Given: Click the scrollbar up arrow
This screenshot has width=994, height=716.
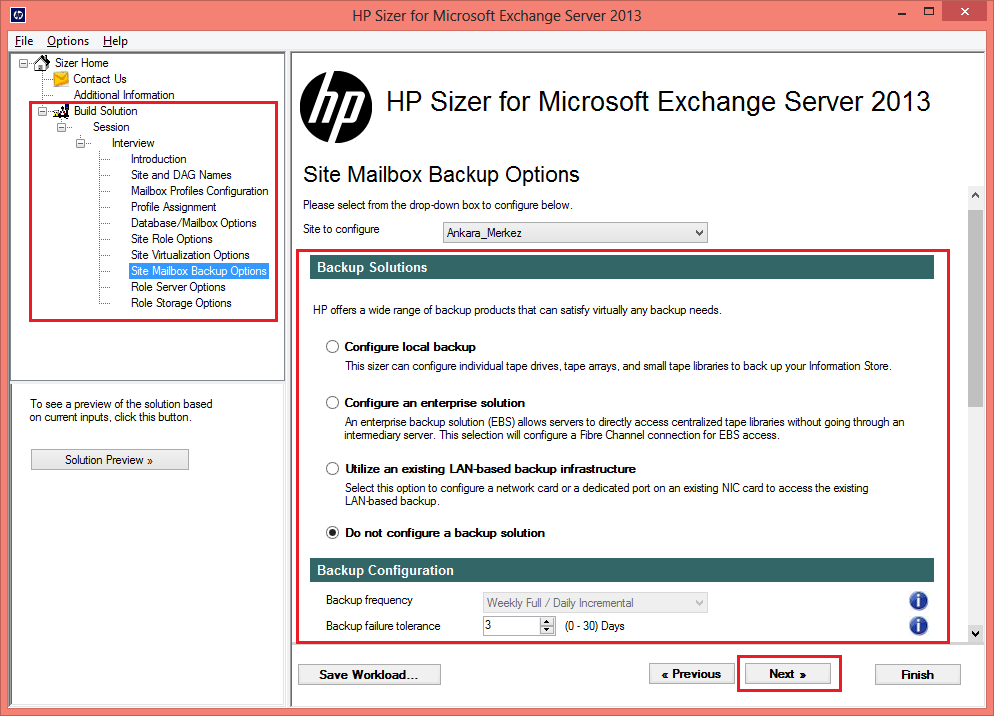Looking at the screenshot, I should (975, 195).
